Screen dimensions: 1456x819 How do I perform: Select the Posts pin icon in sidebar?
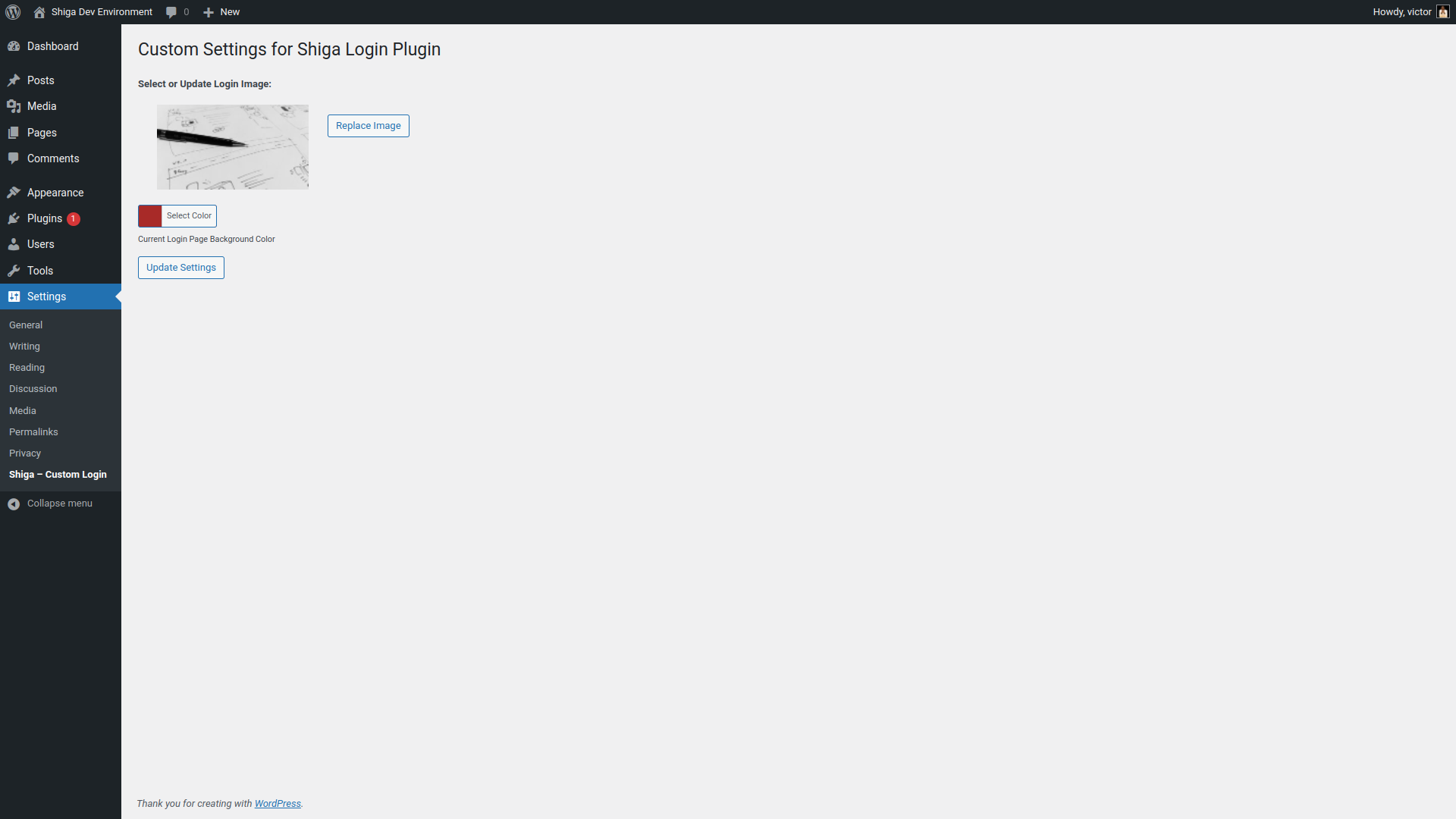point(14,80)
